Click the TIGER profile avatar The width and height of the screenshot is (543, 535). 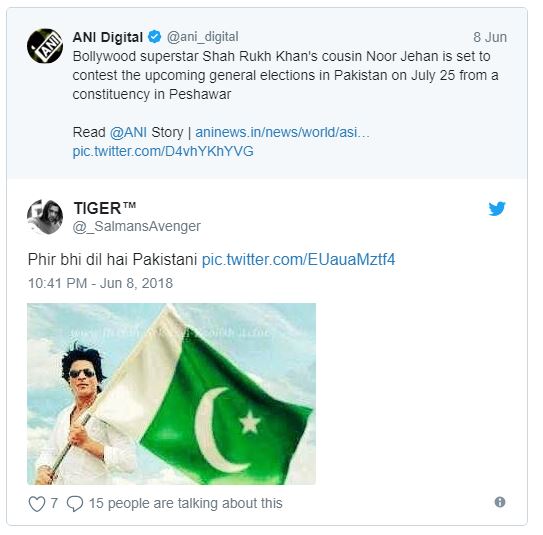(x=45, y=217)
